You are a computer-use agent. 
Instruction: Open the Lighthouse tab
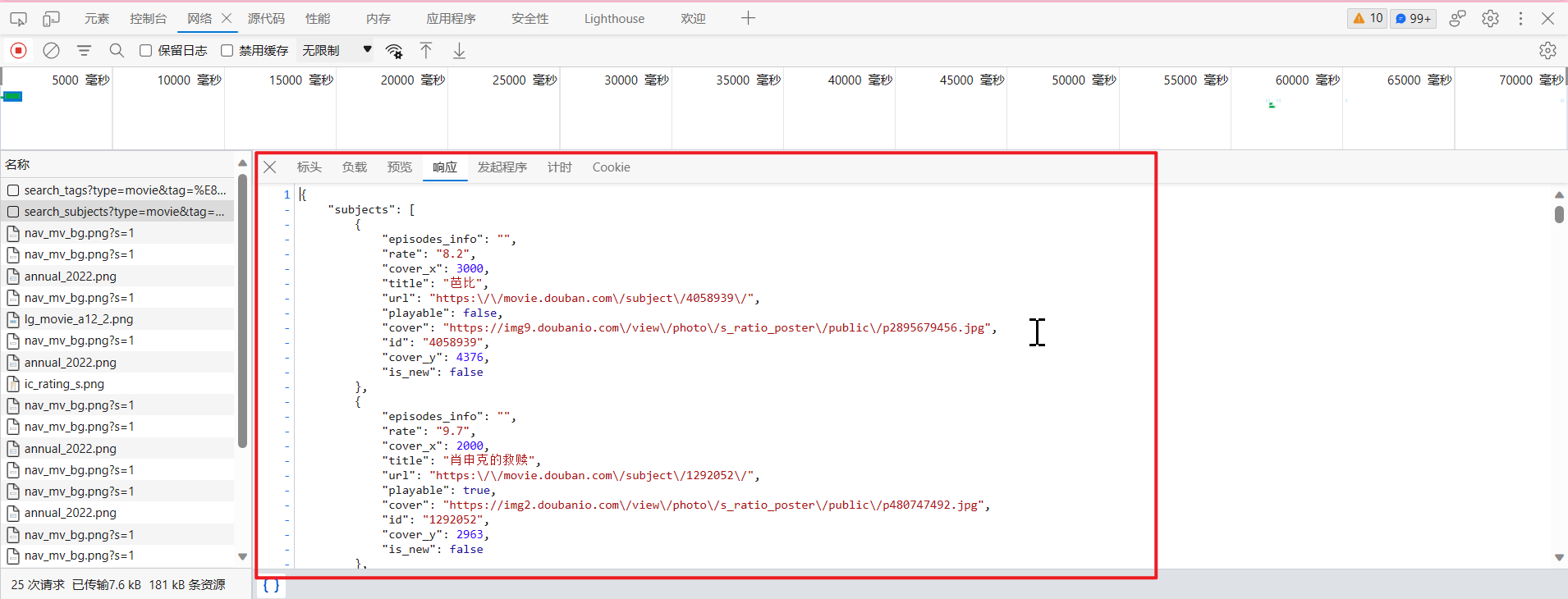(x=614, y=18)
